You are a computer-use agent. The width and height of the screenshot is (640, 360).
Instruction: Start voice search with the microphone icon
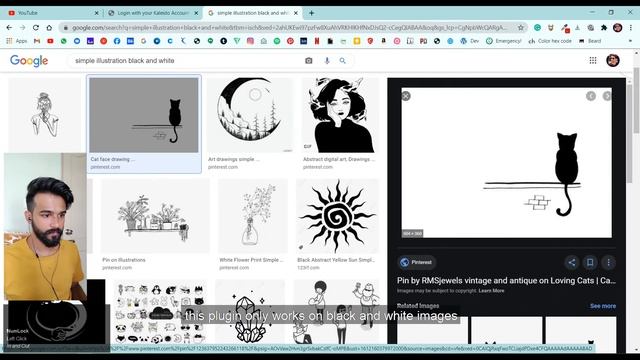point(327,60)
